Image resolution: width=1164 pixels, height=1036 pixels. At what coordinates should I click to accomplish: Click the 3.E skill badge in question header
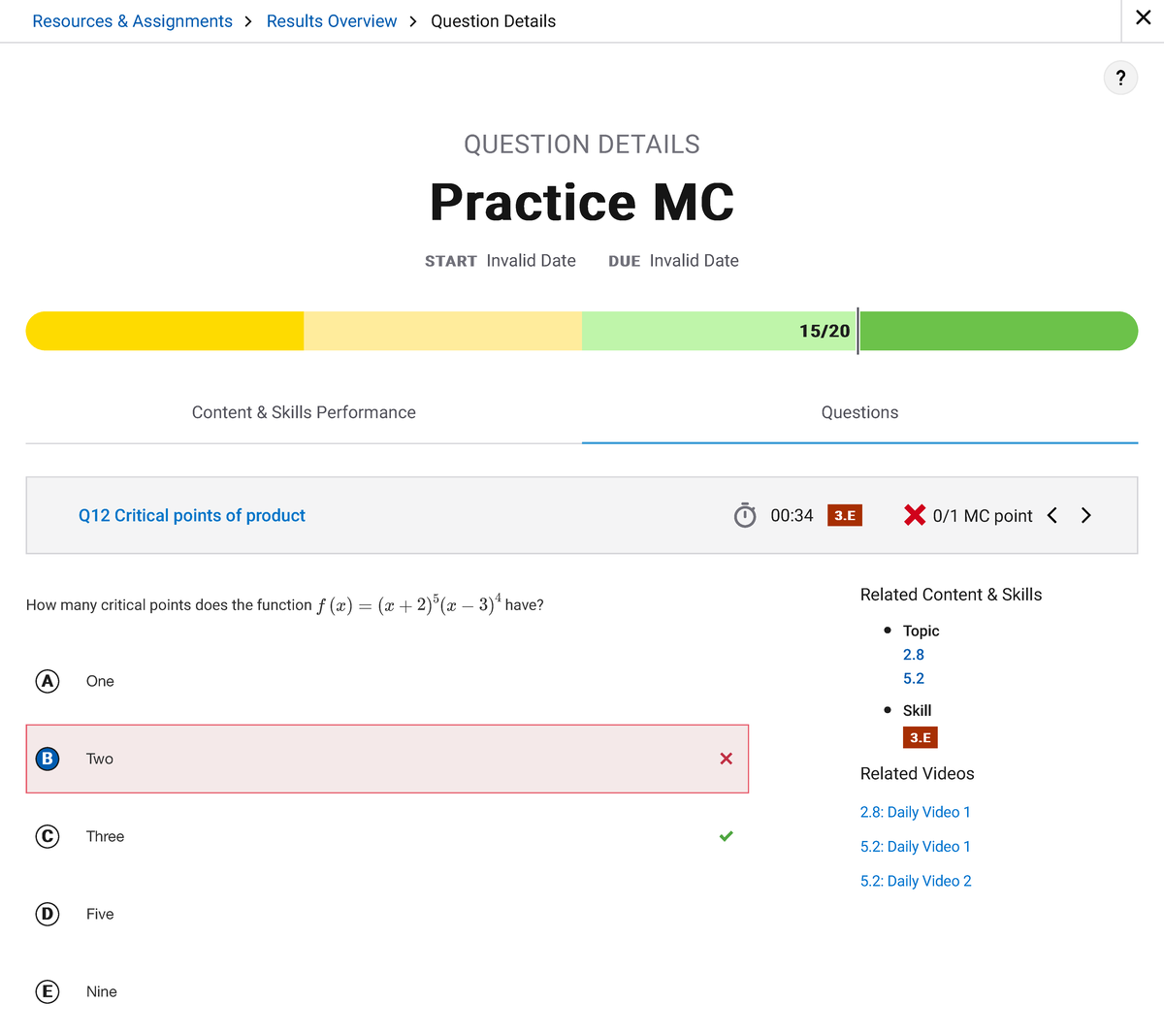[x=845, y=515]
